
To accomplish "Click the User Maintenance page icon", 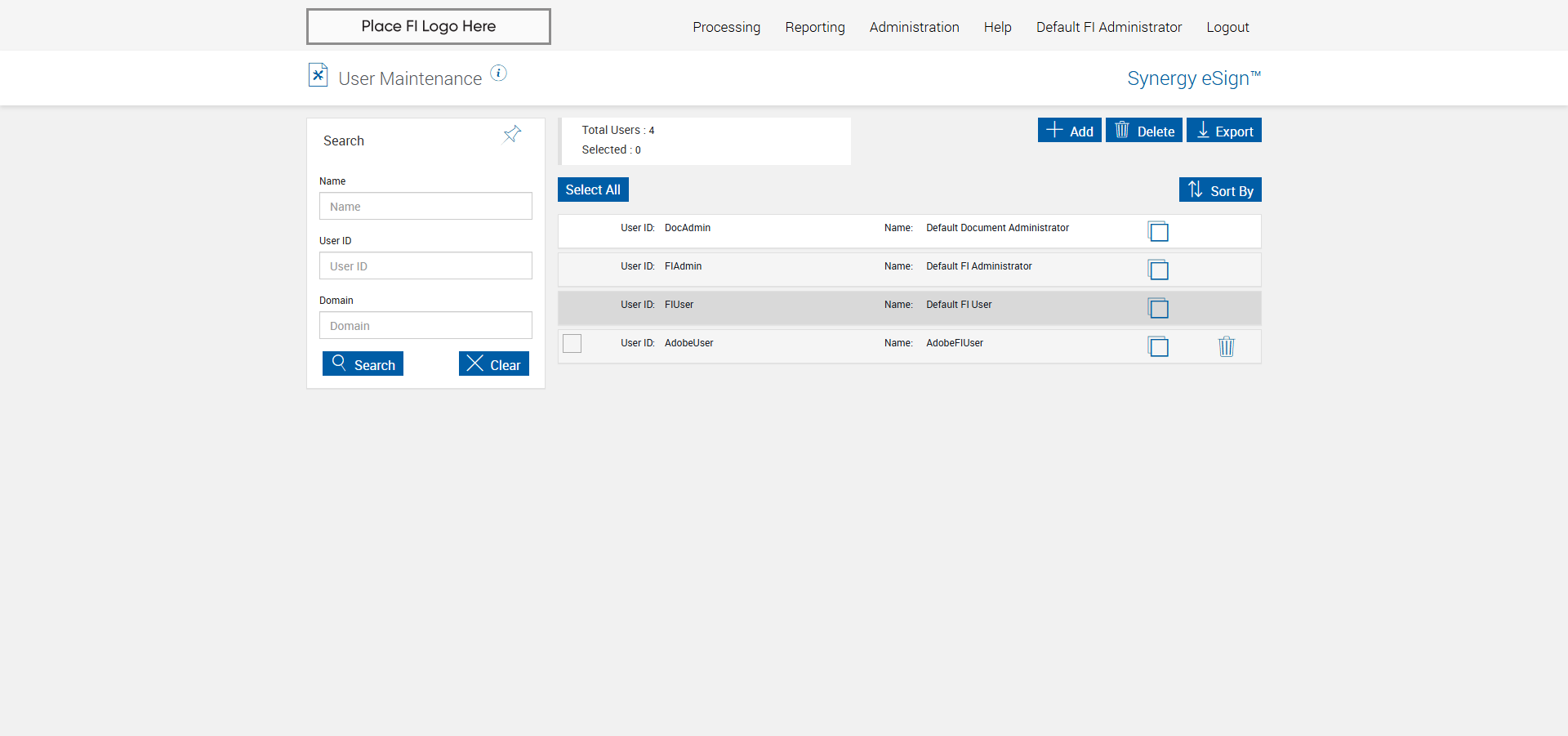I will click(x=318, y=75).
